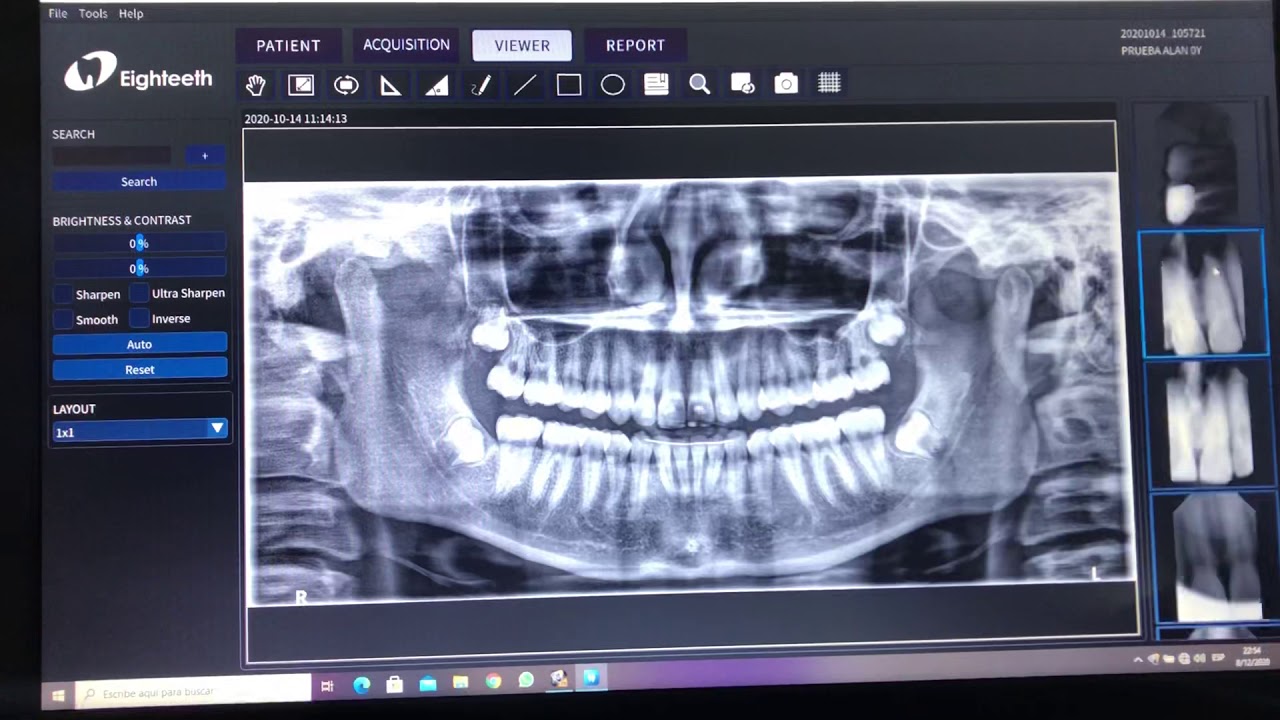Click the Reset button
Screen dimensions: 1280x720
(140, 369)
